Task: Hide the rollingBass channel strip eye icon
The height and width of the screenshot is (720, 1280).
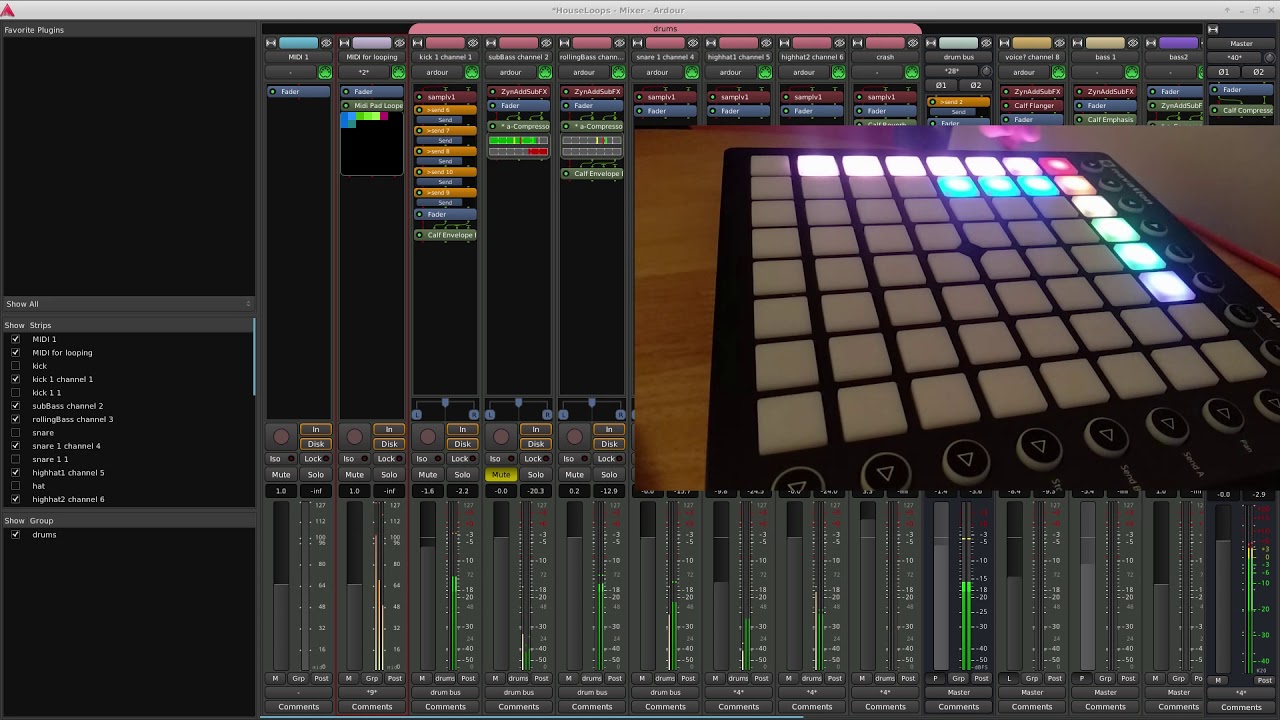Action: (x=620, y=43)
